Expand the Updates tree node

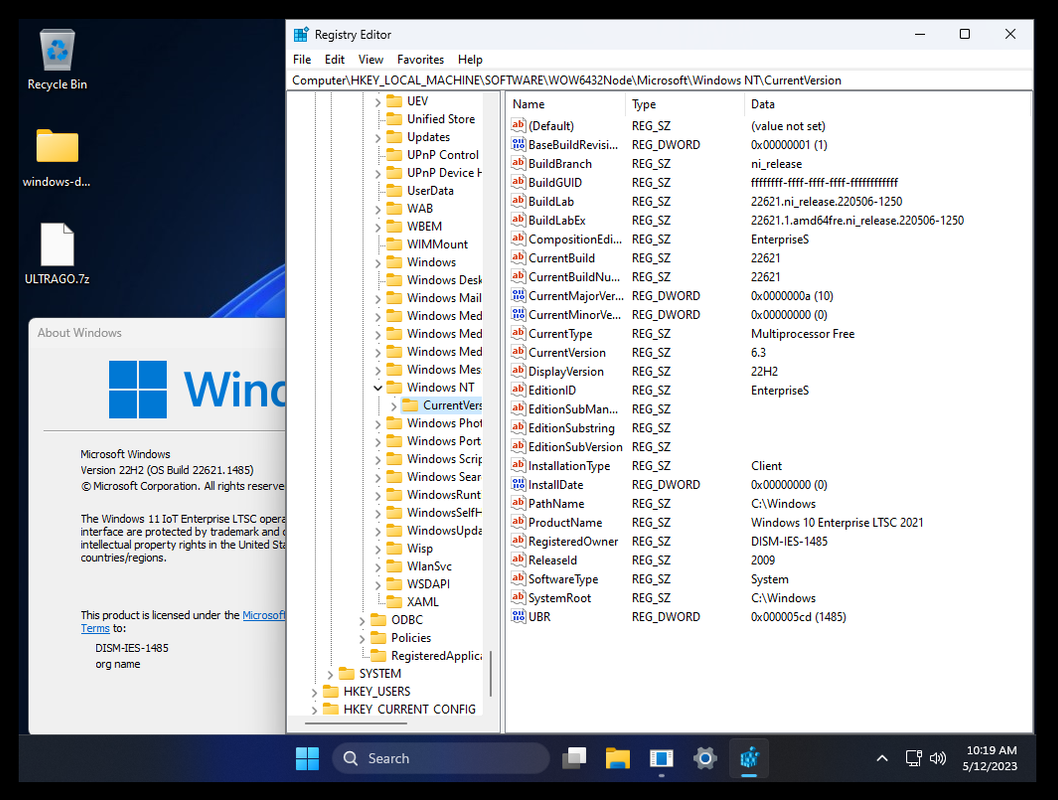pos(378,137)
